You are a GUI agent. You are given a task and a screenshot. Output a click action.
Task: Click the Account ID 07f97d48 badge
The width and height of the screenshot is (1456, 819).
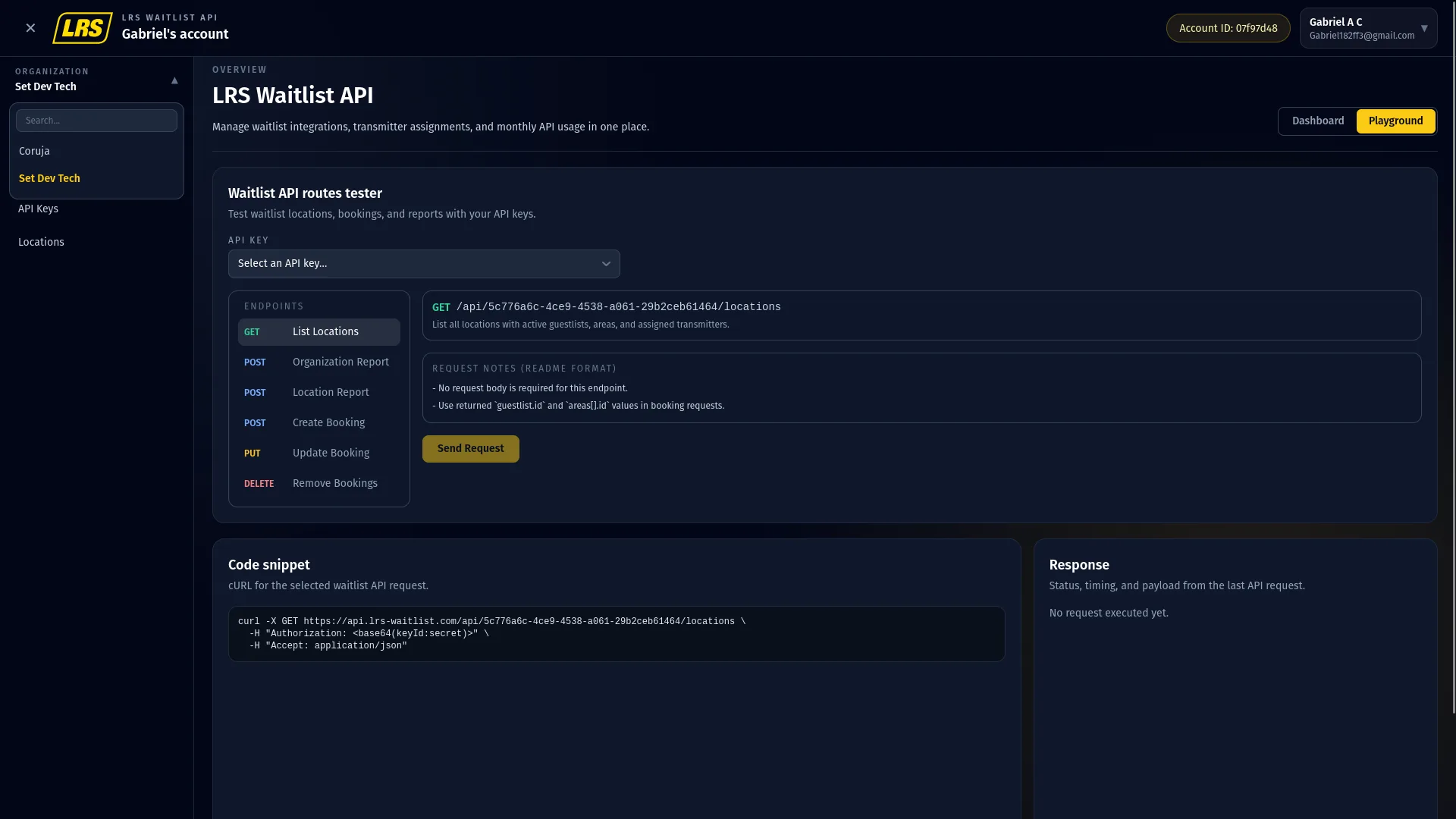tap(1228, 28)
